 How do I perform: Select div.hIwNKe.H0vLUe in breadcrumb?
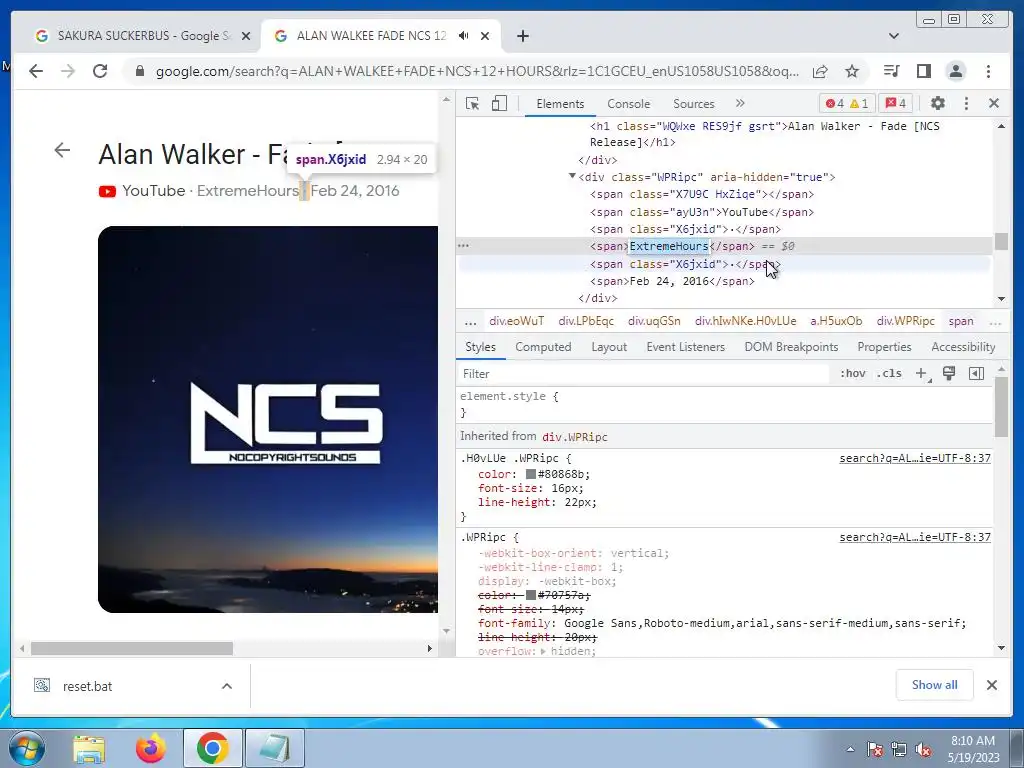(745, 321)
